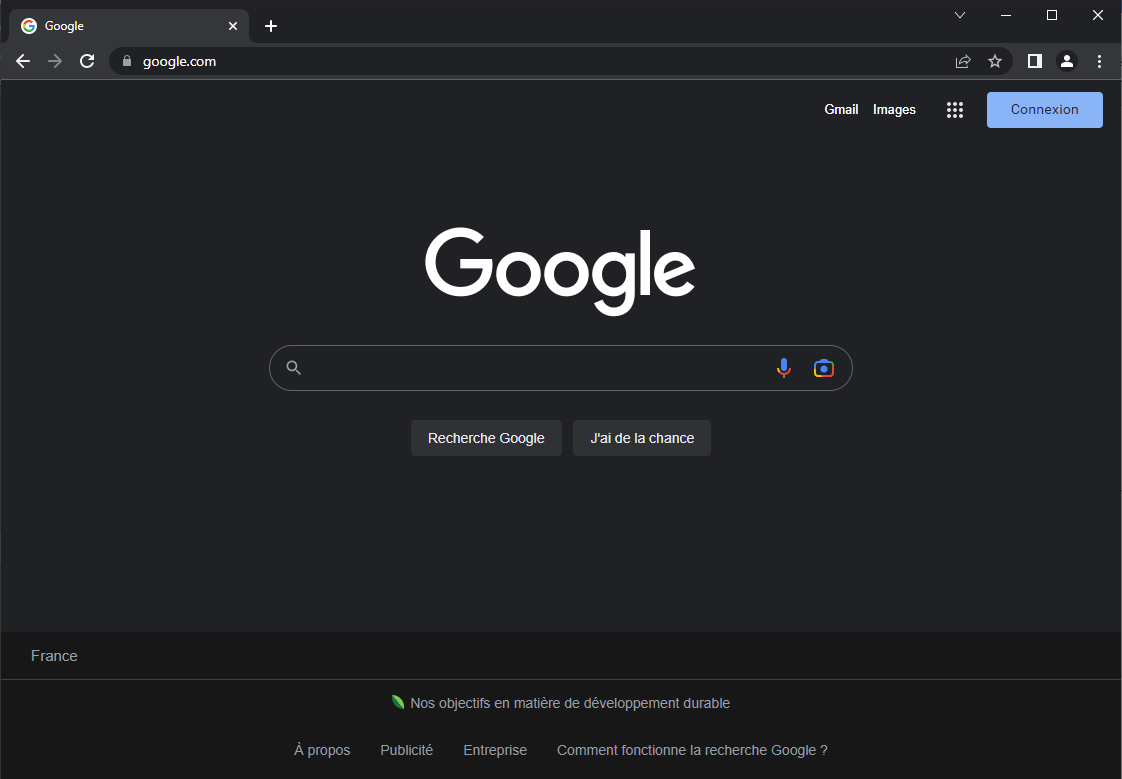
Task: Open the Google apps grid
Action: [954, 110]
